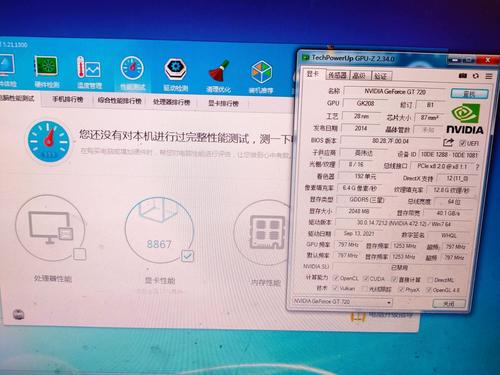This screenshot has height=375, width=500.
Task: Click the 192 单元 shaders value
Action: click(x=366, y=176)
